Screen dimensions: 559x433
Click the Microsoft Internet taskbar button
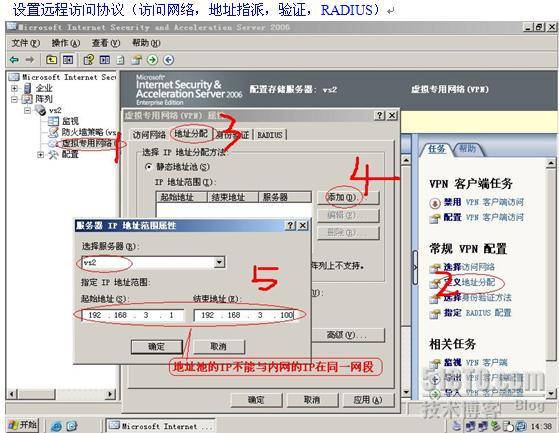[159, 426]
